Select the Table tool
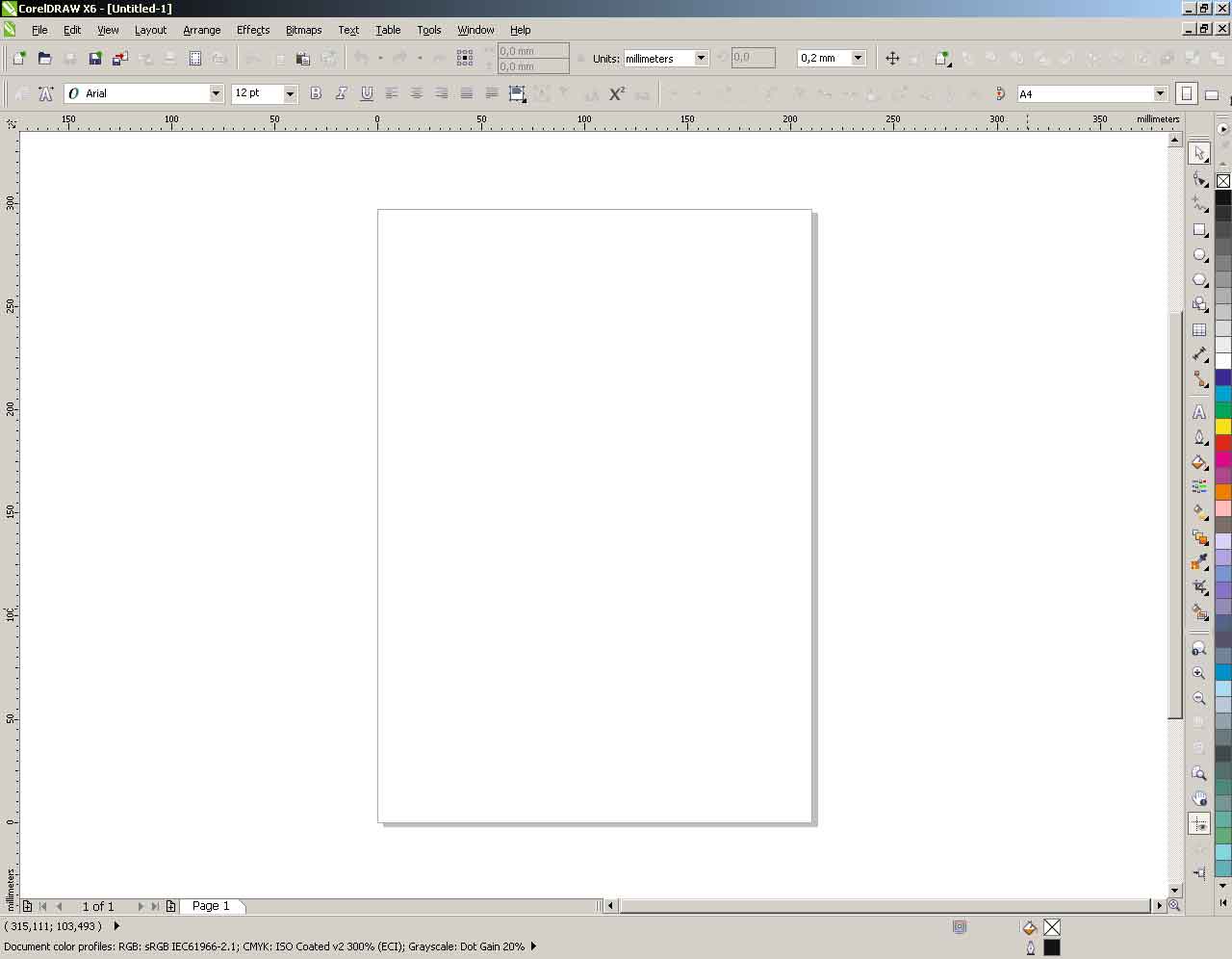 coord(1199,329)
